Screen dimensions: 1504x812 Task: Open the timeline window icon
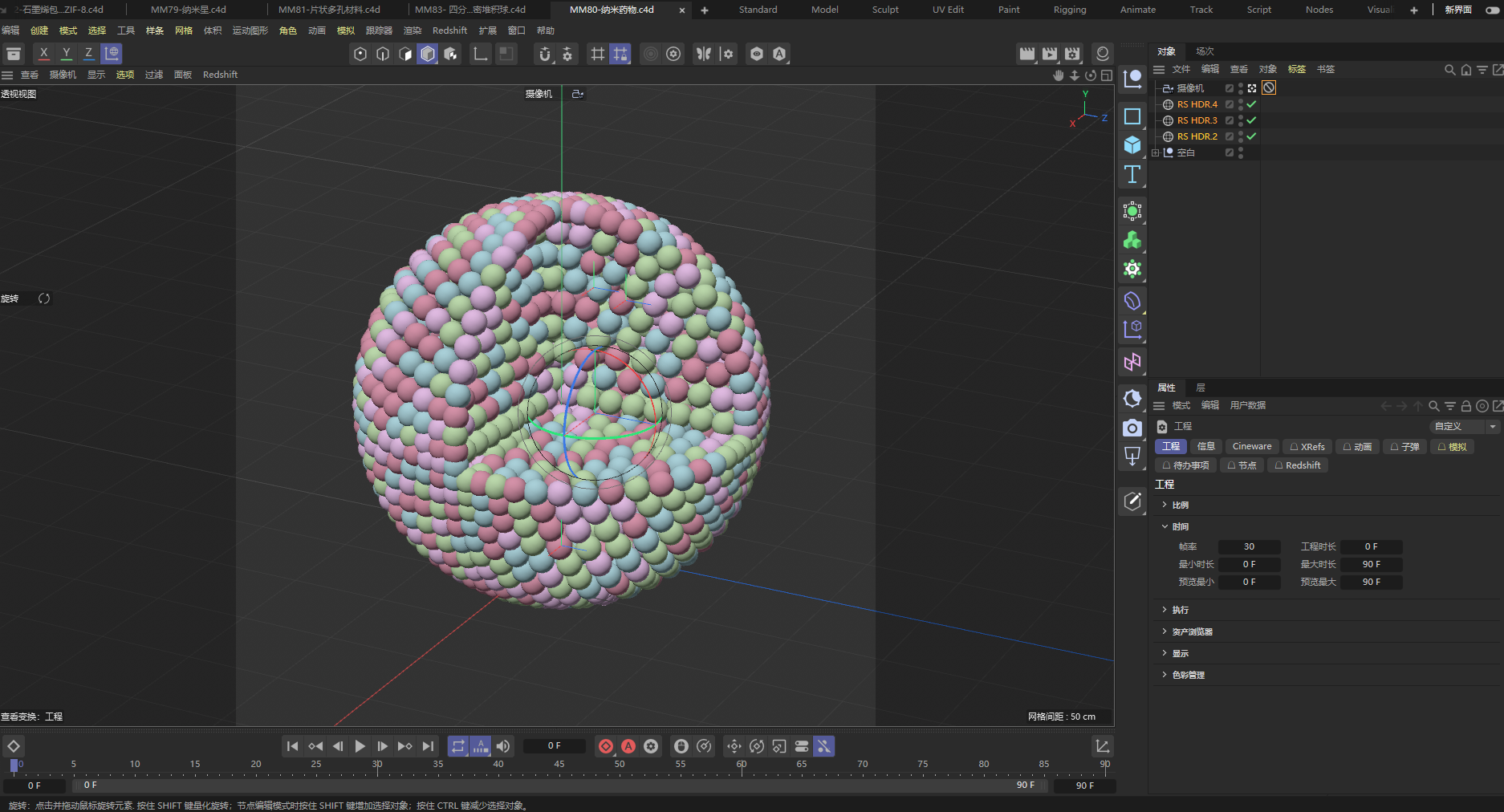click(x=1103, y=746)
